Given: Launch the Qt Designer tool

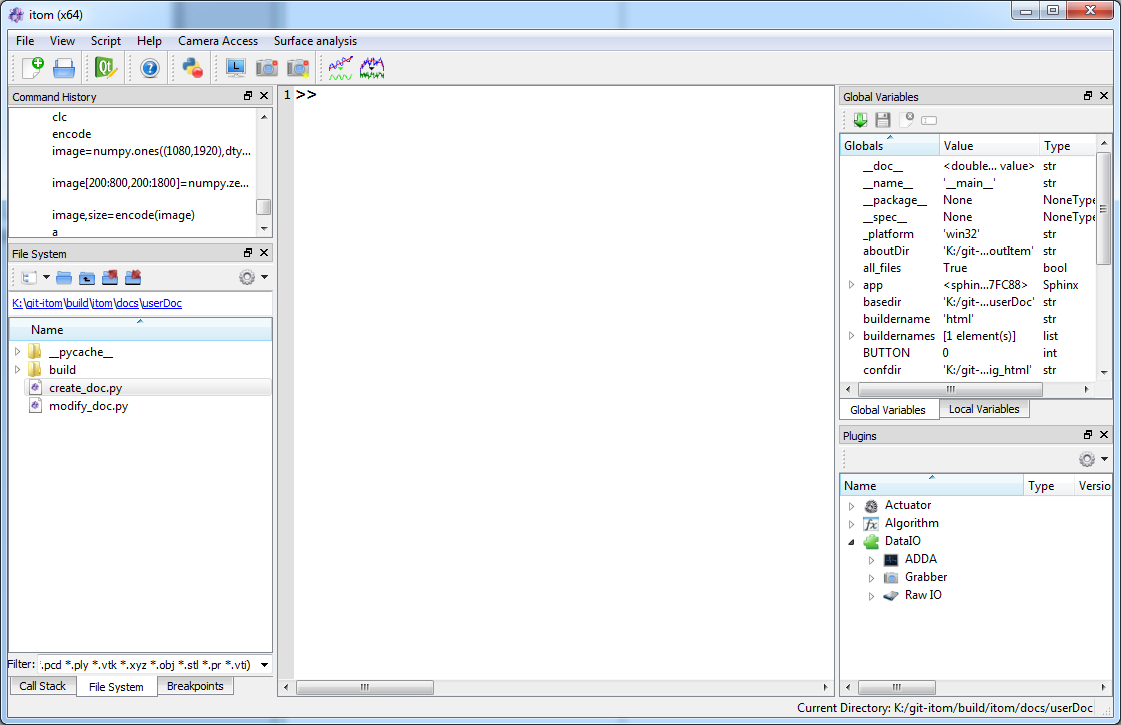Looking at the screenshot, I should pos(105,68).
